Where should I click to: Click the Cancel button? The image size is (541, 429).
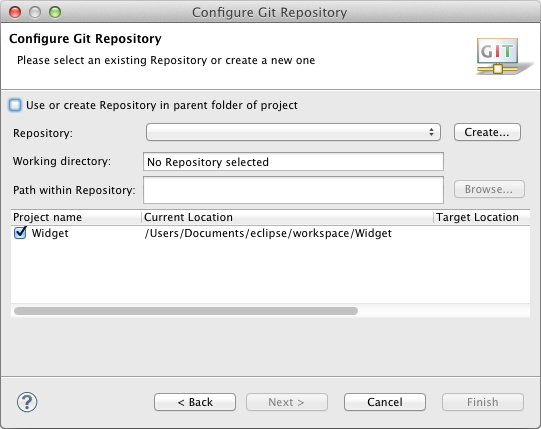click(385, 402)
